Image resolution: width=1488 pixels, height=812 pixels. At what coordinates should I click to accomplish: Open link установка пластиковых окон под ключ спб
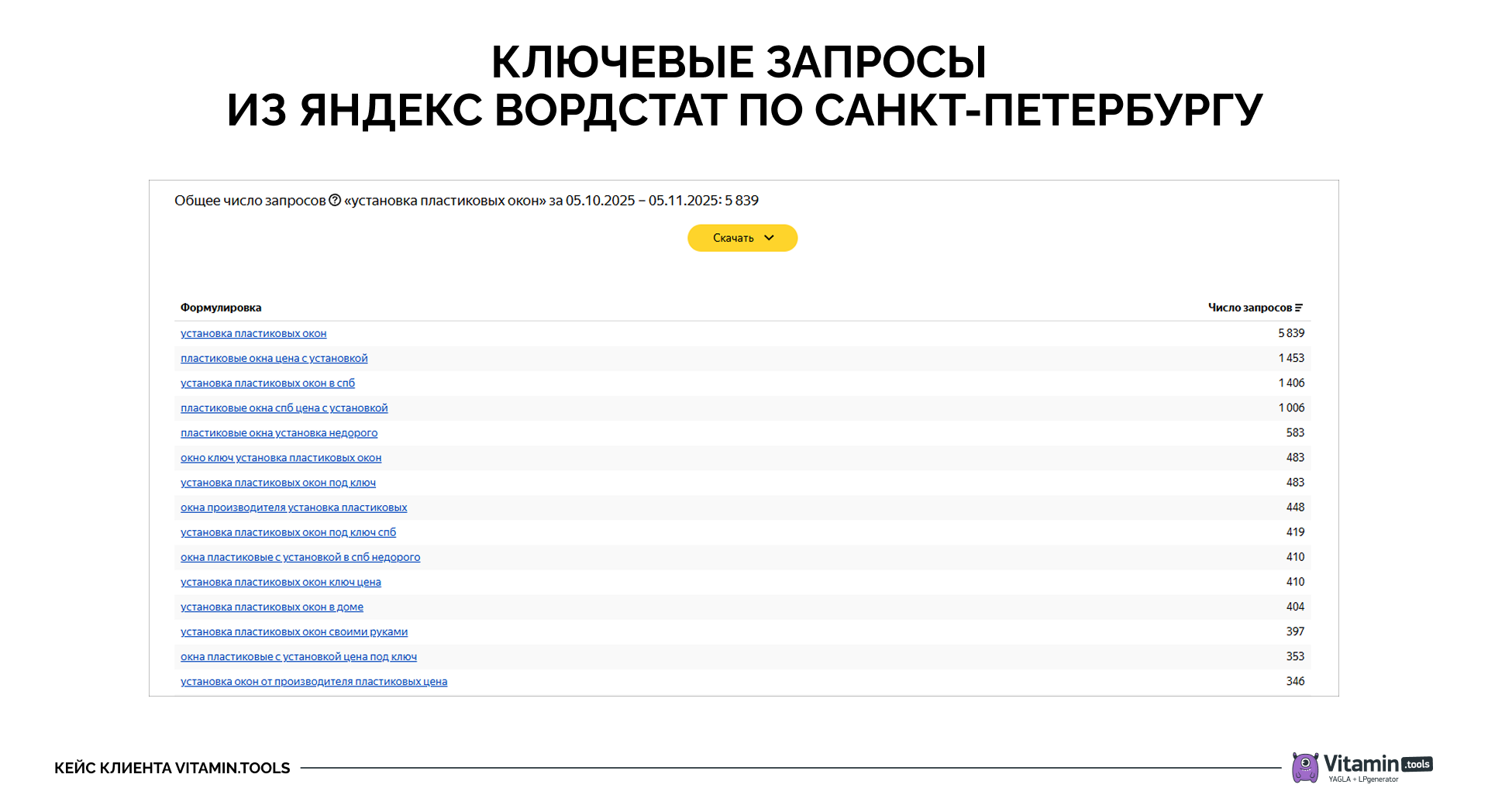tap(288, 532)
